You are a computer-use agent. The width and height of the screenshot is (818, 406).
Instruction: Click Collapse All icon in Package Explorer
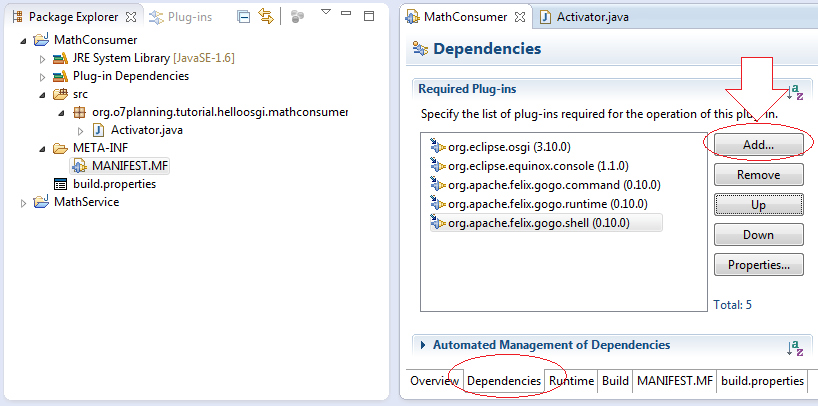[244, 17]
